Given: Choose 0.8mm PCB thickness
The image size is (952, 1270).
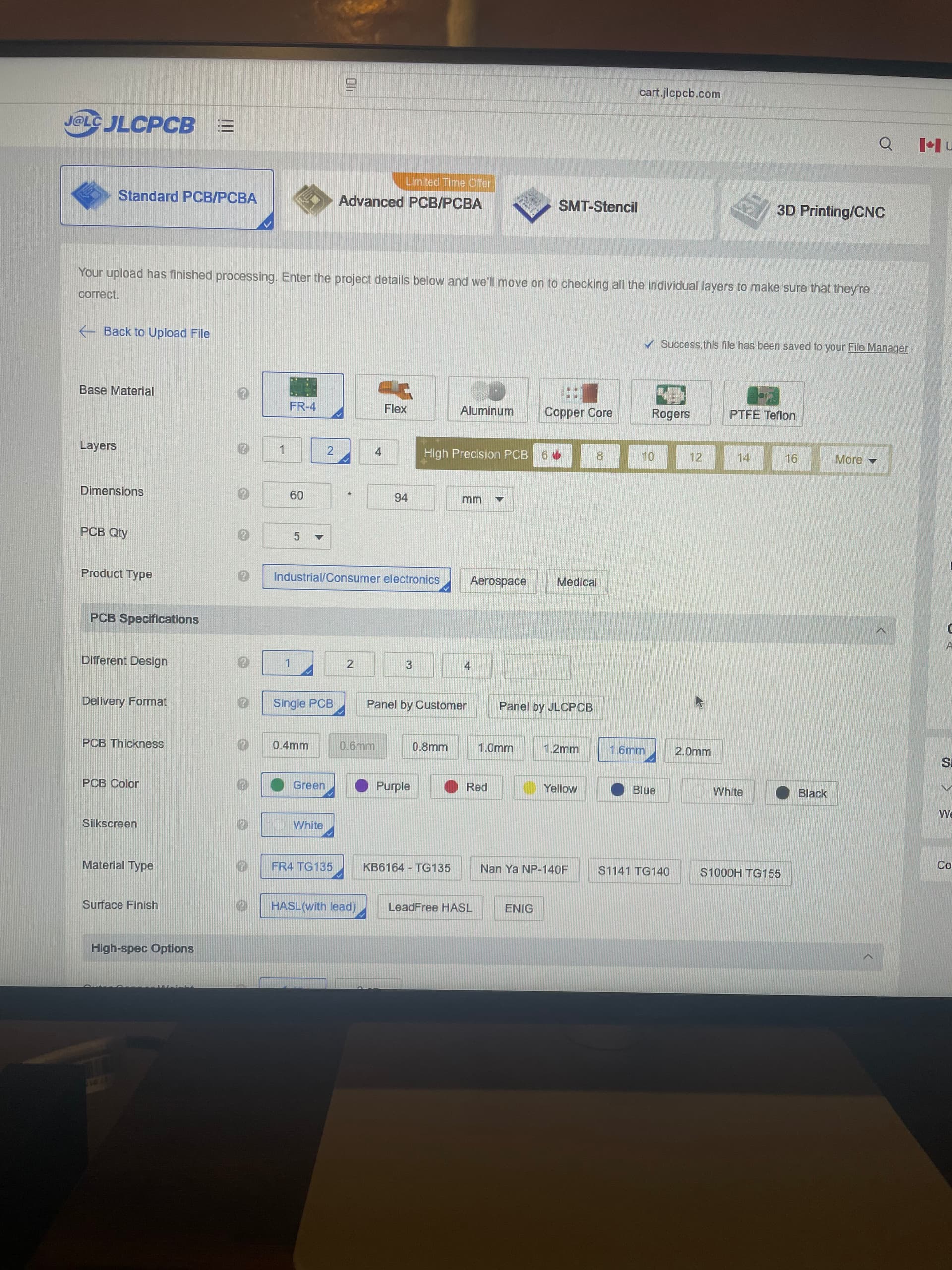Looking at the screenshot, I should point(429,747).
